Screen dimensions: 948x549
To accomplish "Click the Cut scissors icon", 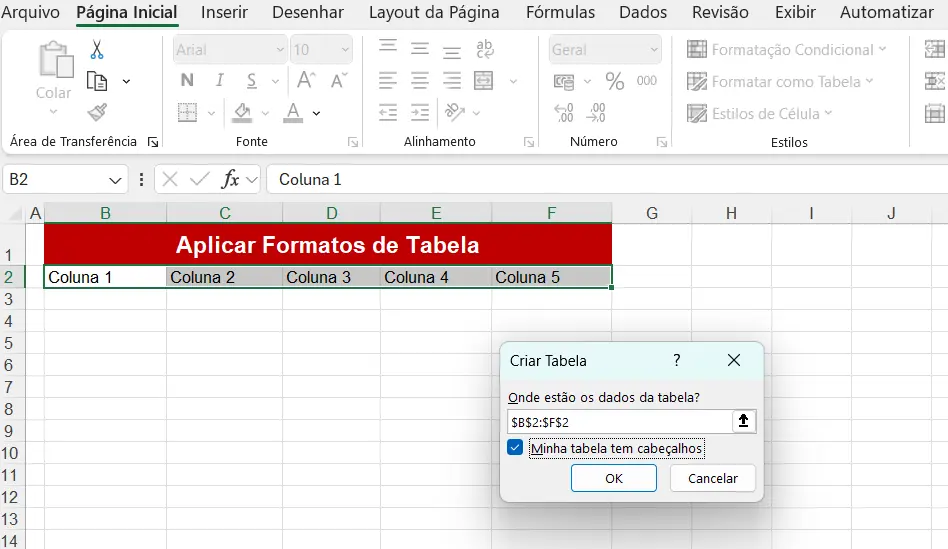I will (97, 50).
